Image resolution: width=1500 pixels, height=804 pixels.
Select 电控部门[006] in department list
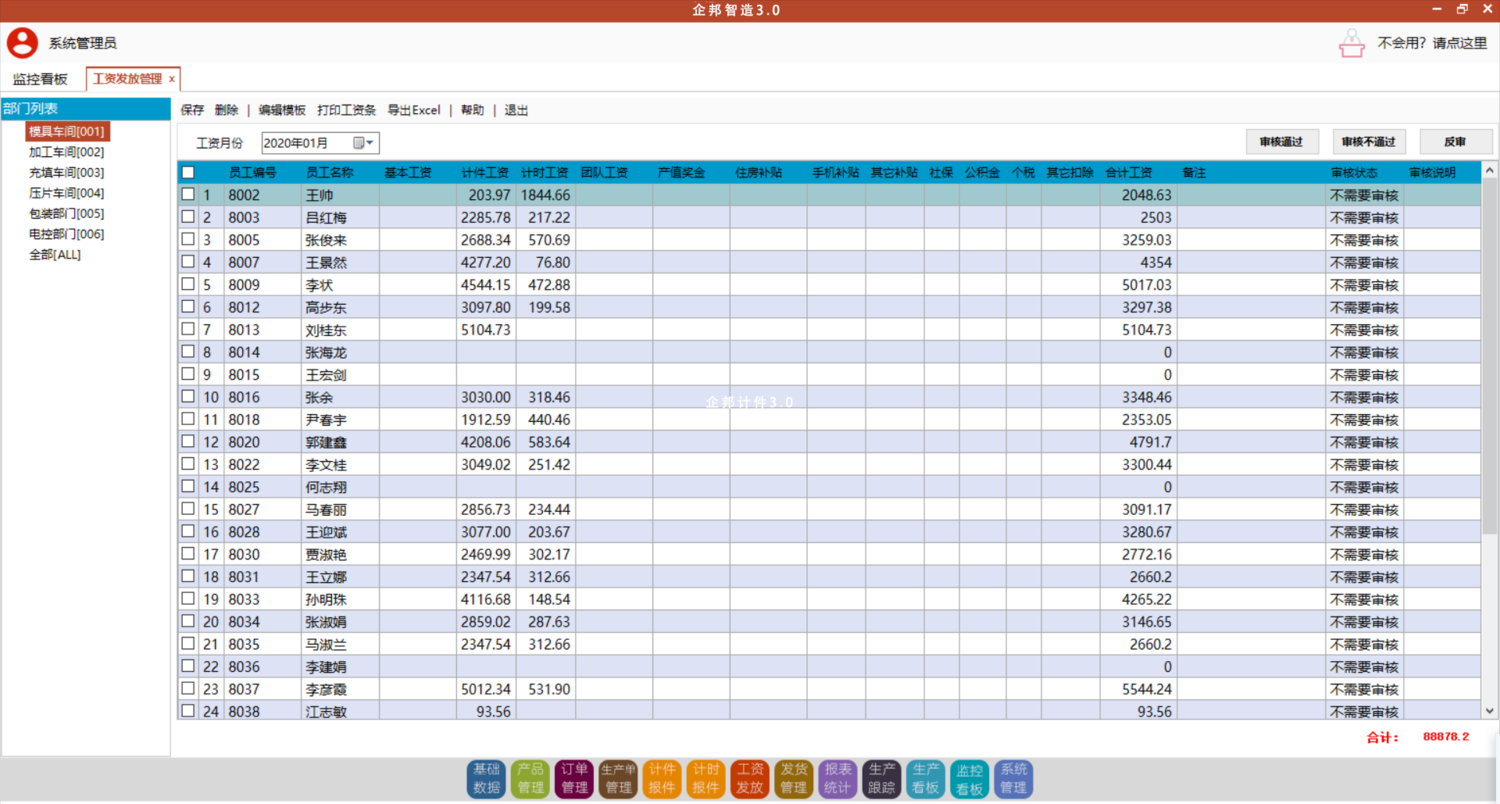click(66, 234)
